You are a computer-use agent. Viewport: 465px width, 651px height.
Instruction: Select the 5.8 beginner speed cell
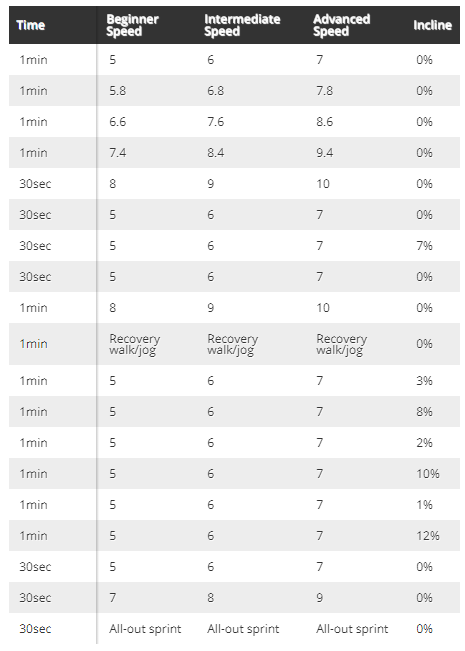point(117,91)
